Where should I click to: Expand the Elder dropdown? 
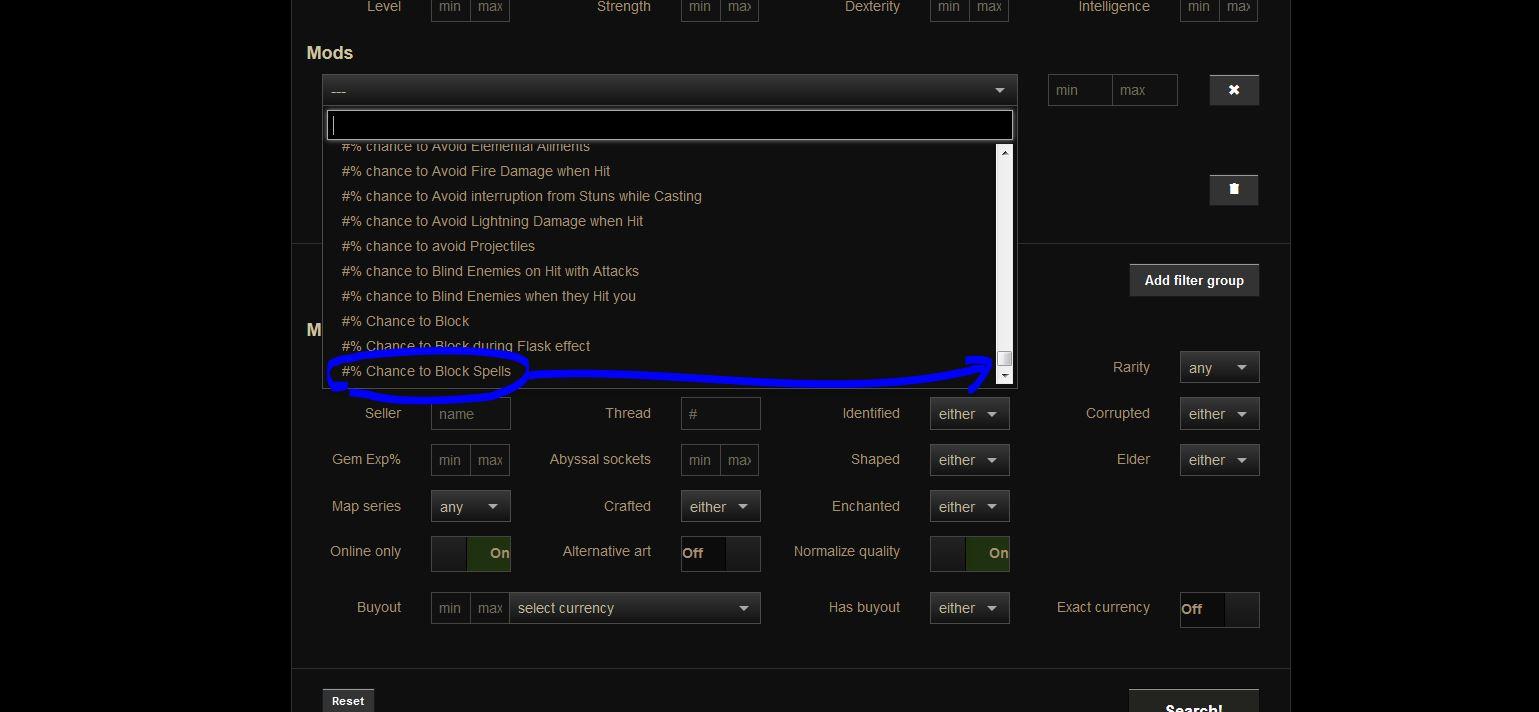tap(1218, 459)
